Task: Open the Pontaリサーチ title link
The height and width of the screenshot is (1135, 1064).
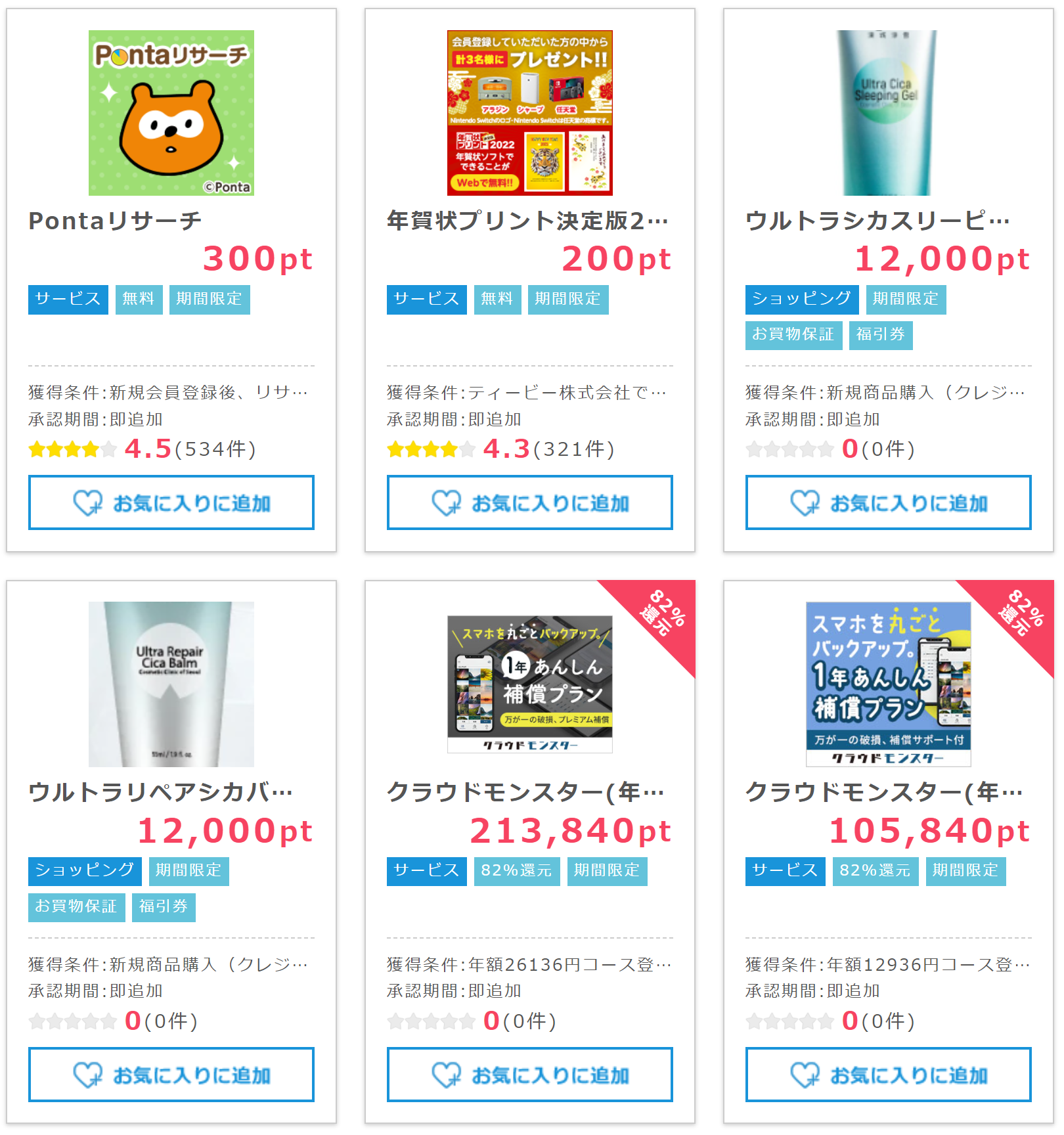Action: tap(115, 221)
